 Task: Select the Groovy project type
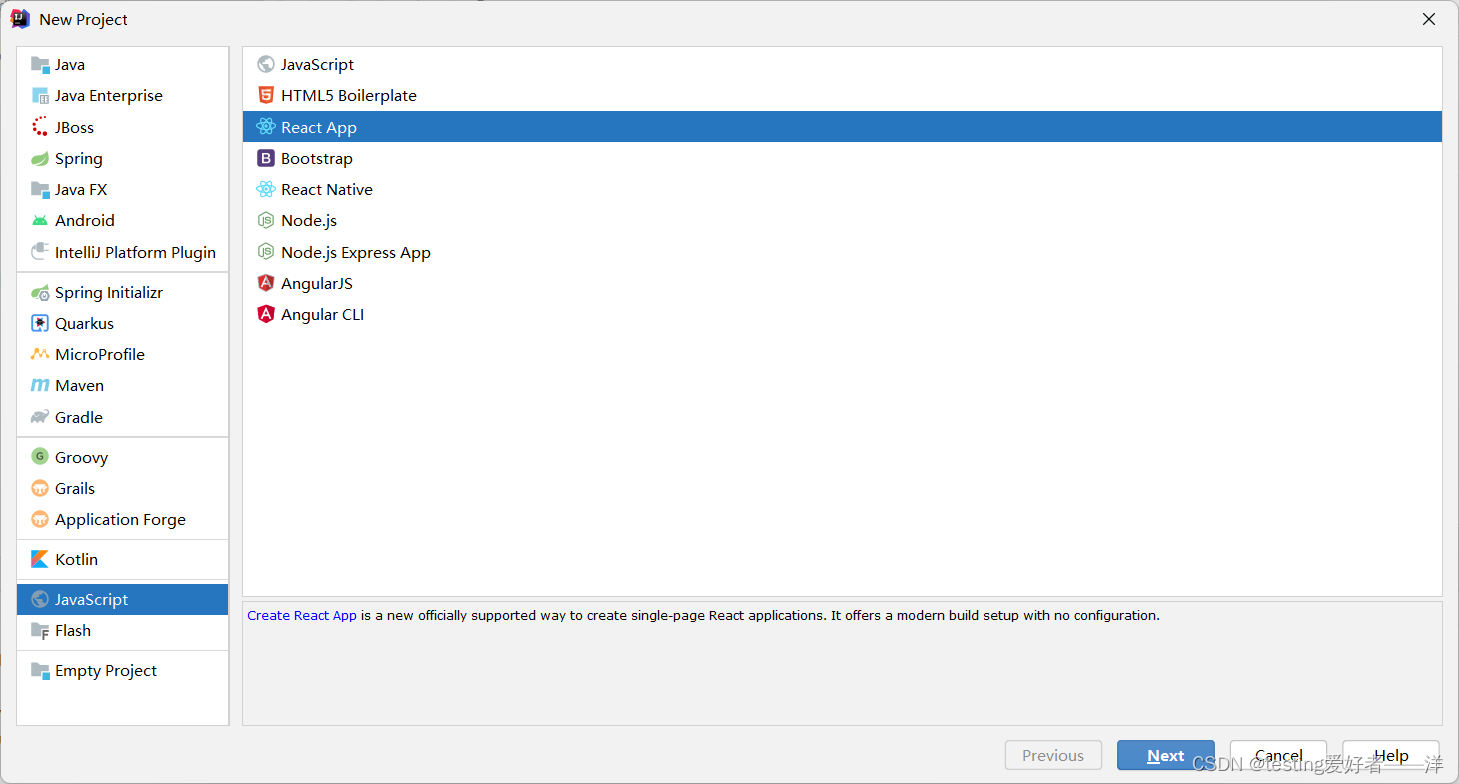[x=123, y=457]
